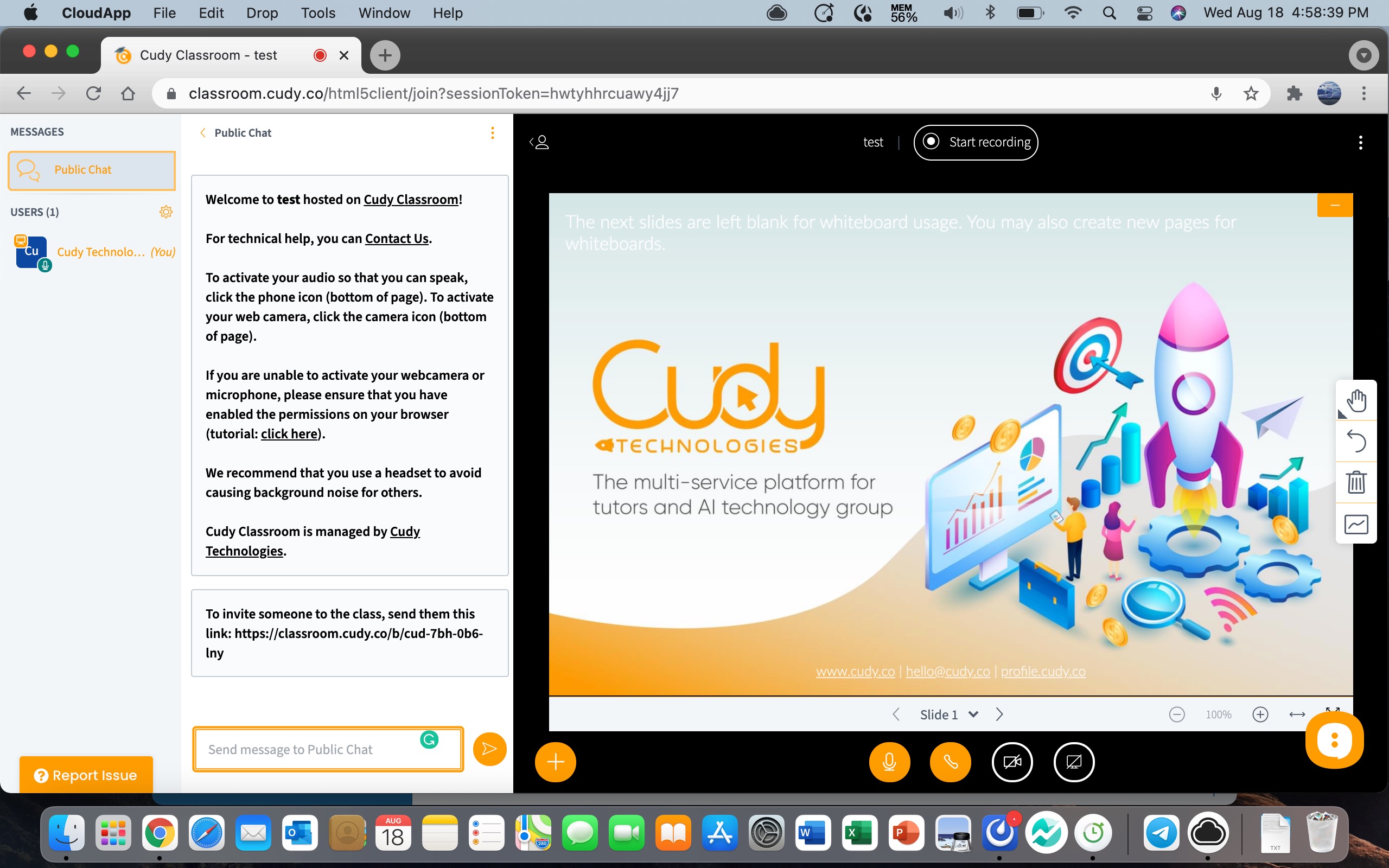Select the Public Chat conversation
Image resolution: width=1389 pixels, height=868 pixels.
pos(92,170)
